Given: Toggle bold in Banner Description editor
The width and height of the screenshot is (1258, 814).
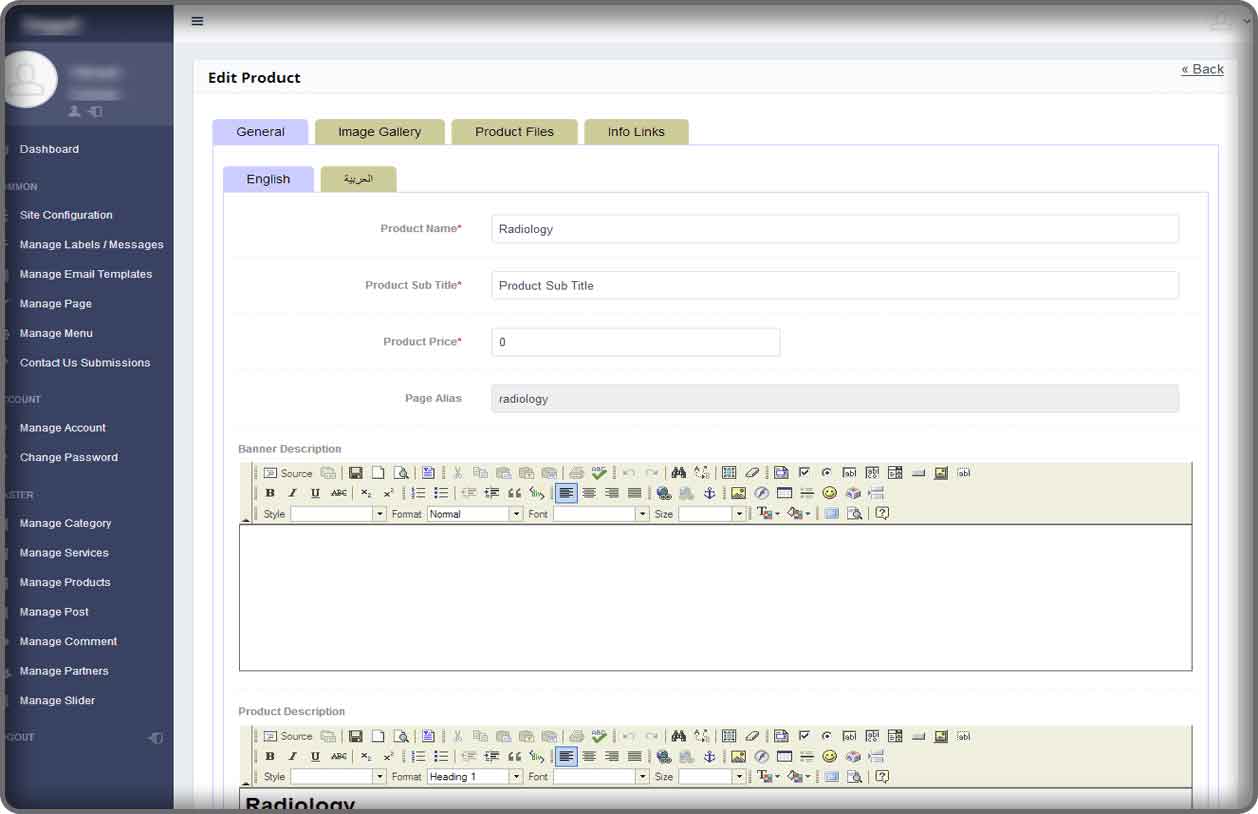Looking at the screenshot, I should click(270, 493).
